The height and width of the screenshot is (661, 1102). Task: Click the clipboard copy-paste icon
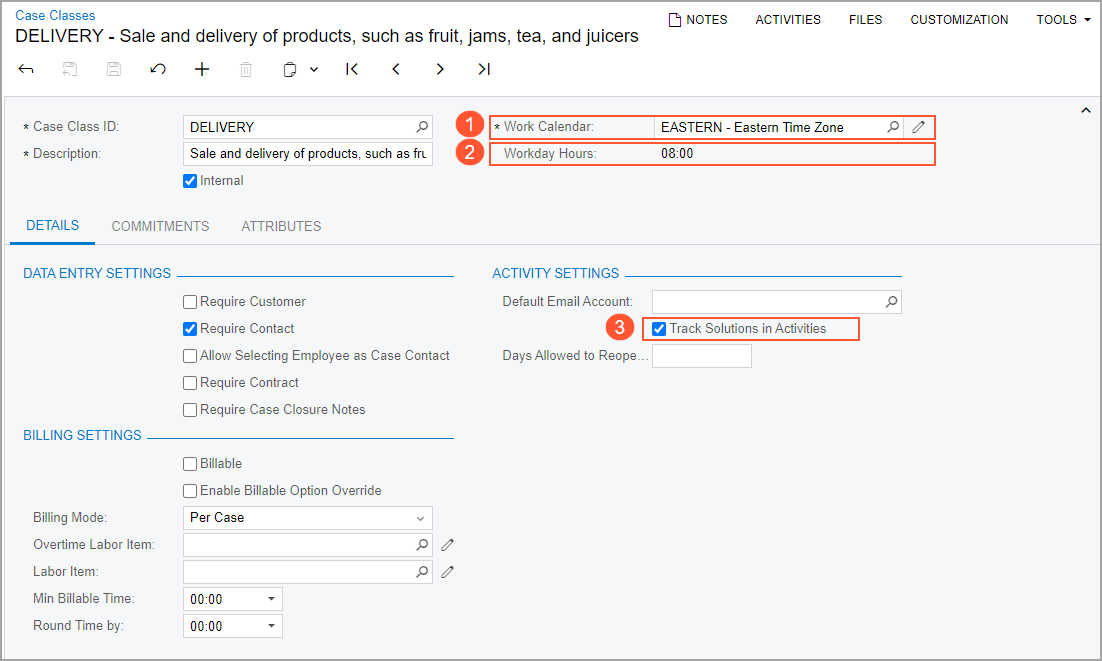point(290,69)
